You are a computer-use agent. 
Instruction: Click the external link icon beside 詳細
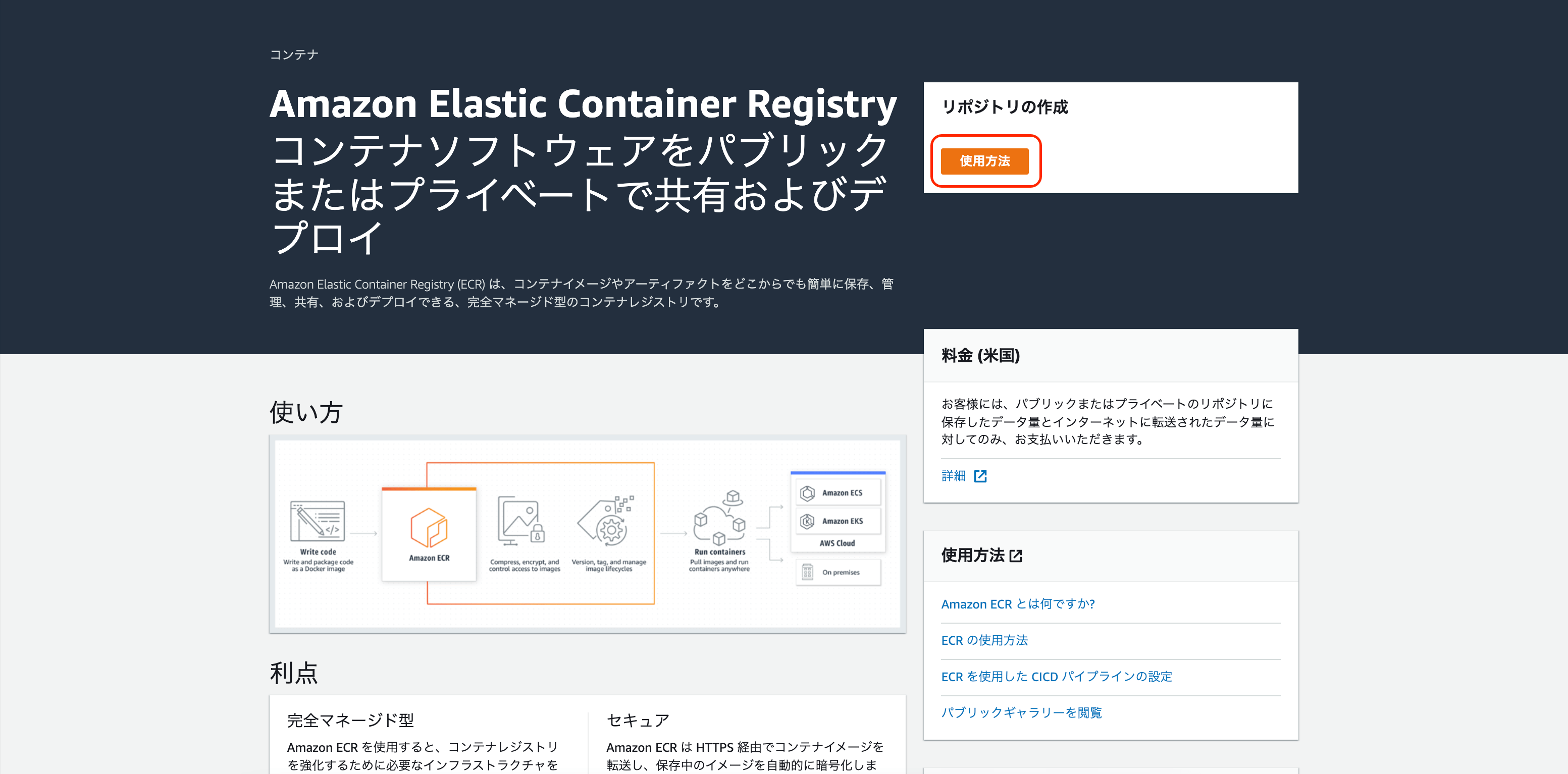[980, 476]
